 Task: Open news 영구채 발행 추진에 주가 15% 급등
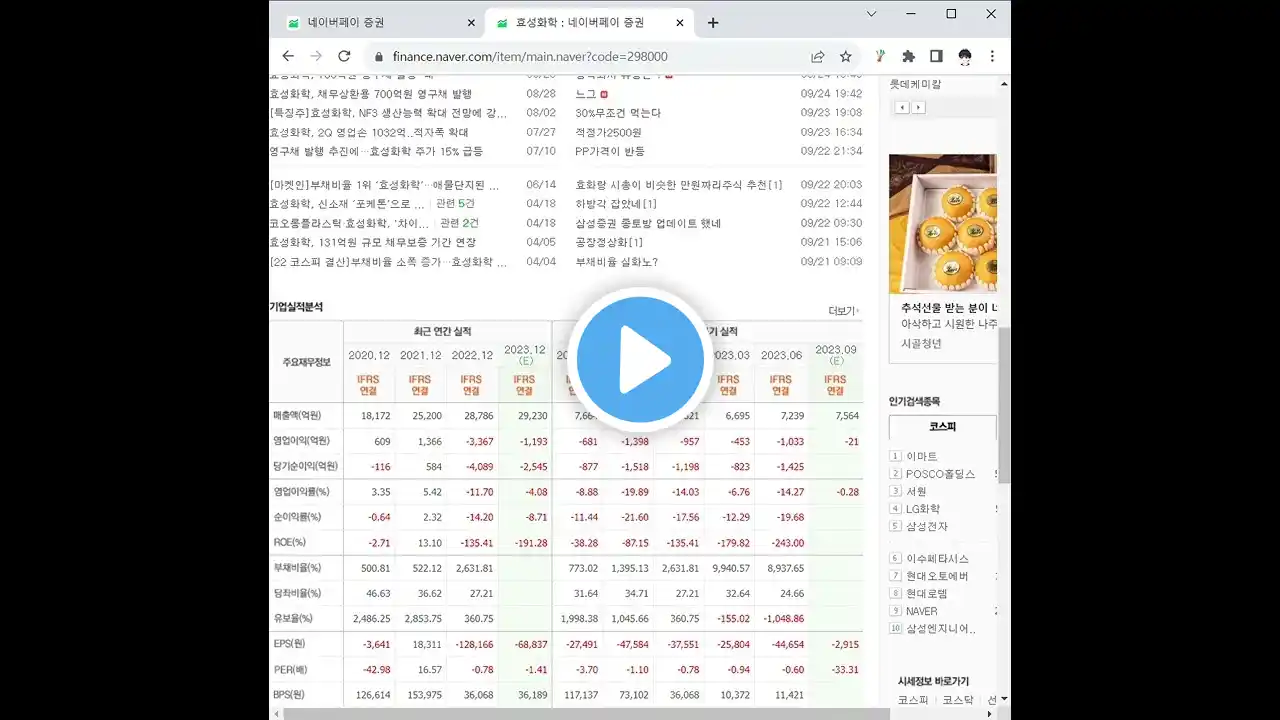pyautogui.click(x=376, y=151)
